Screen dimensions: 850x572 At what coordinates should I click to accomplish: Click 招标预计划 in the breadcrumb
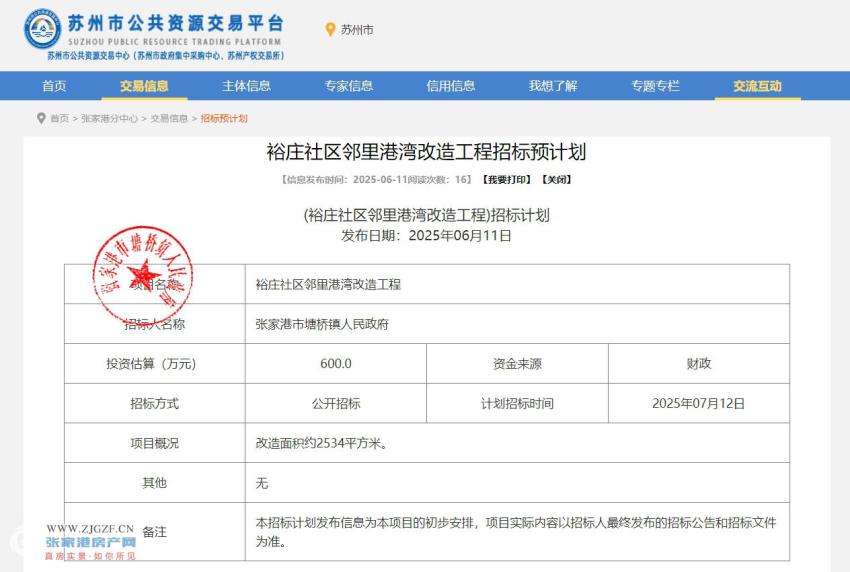click(224, 118)
